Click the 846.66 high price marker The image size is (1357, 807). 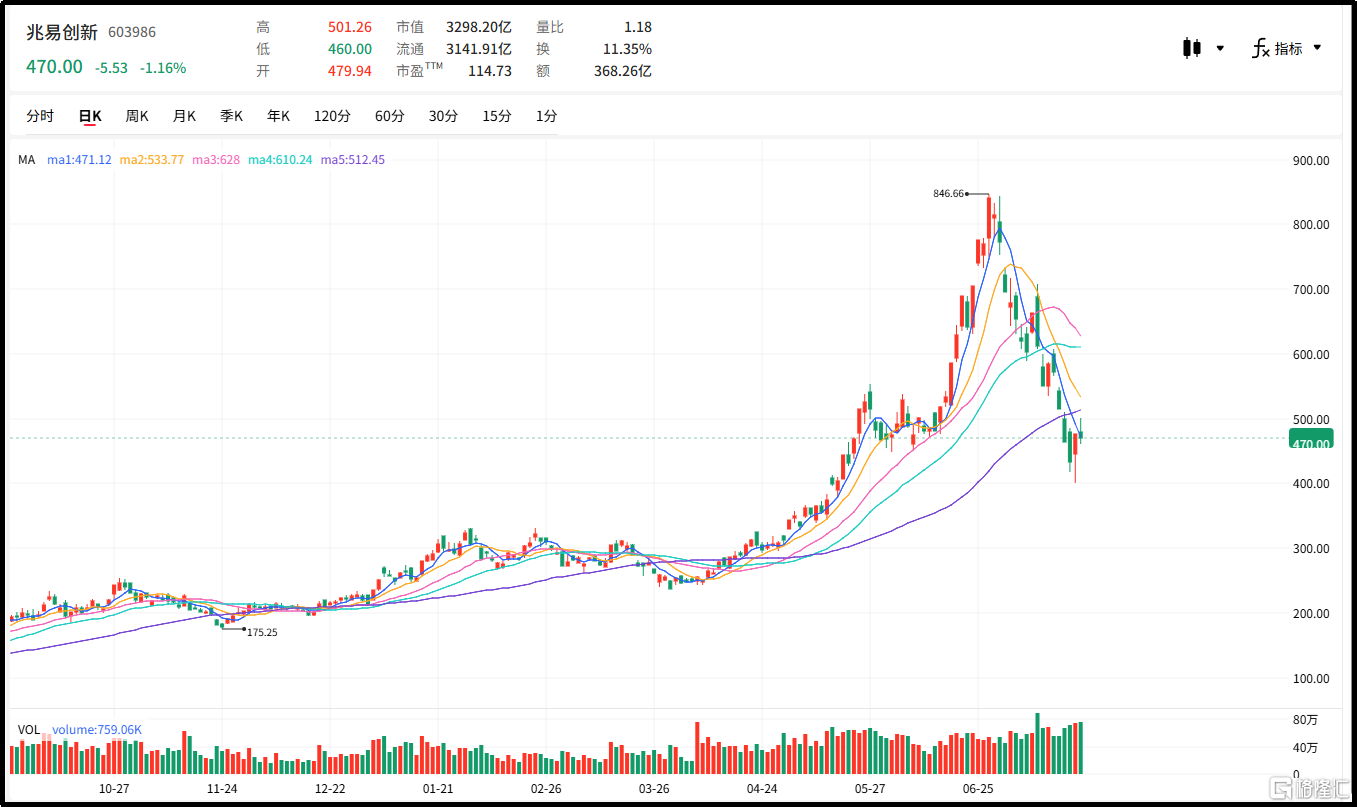click(948, 194)
